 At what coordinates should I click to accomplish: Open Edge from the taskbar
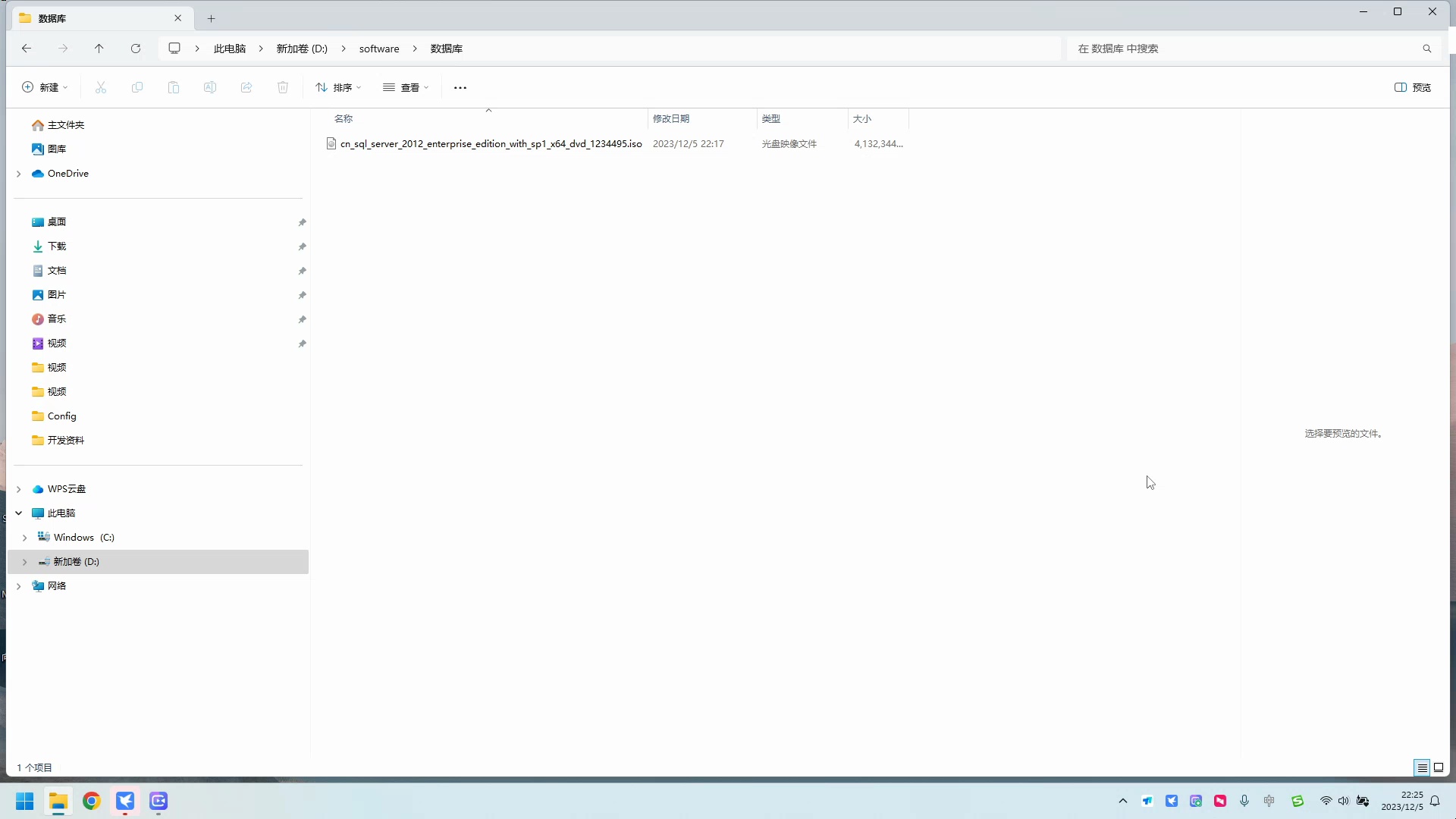(91, 802)
